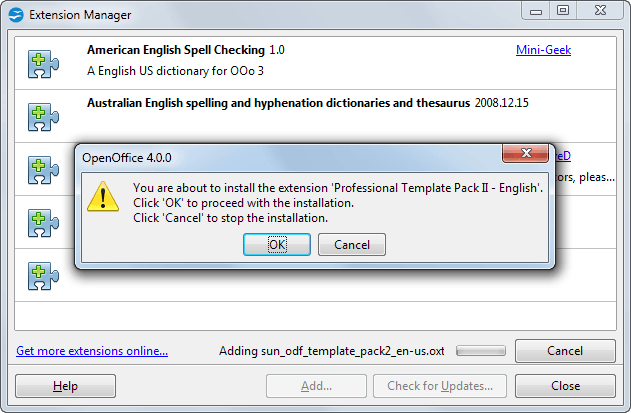This screenshot has height=413, width=631.
Task: Select the American English Spell Checking title
Action: pos(176,50)
